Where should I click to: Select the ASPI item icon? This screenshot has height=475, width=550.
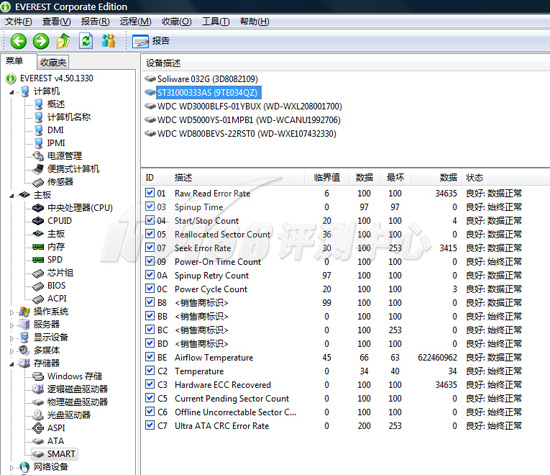click(x=38, y=428)
